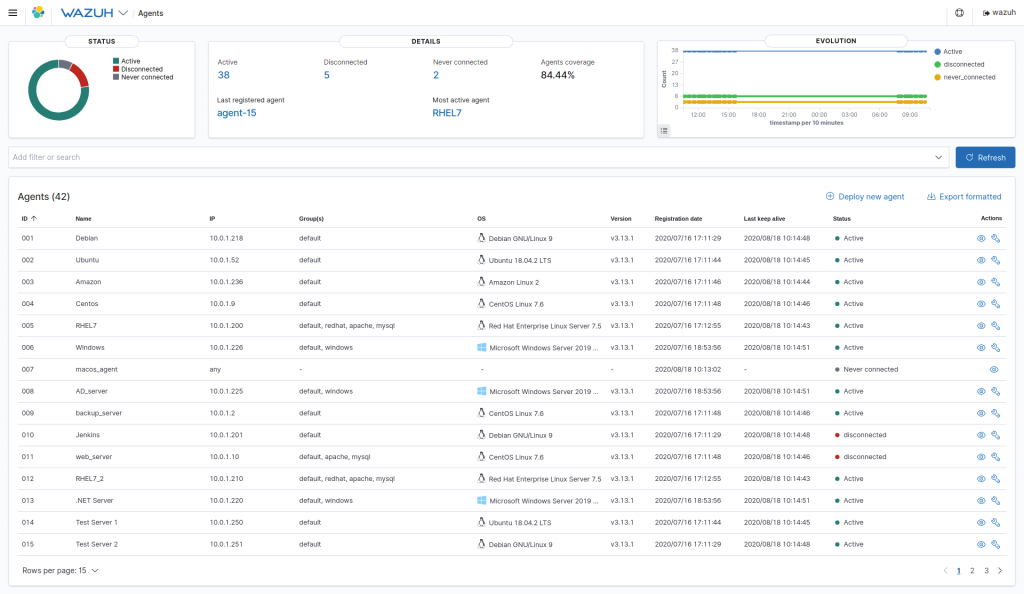Open the hamburger navigation menu
Screen dimensions: 1024x594
(x=12, y=12)
